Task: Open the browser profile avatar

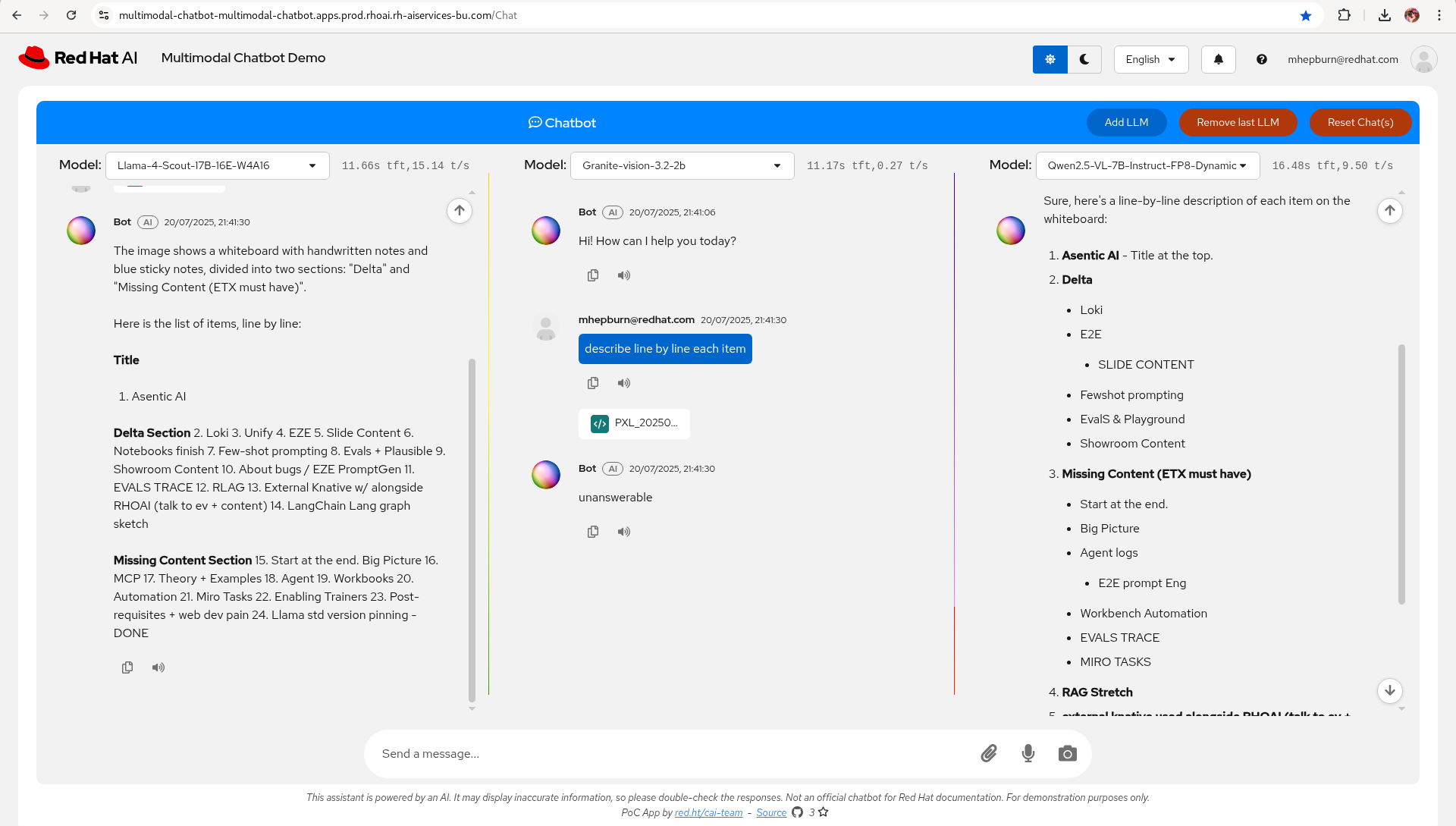Action: [1412, 15]
